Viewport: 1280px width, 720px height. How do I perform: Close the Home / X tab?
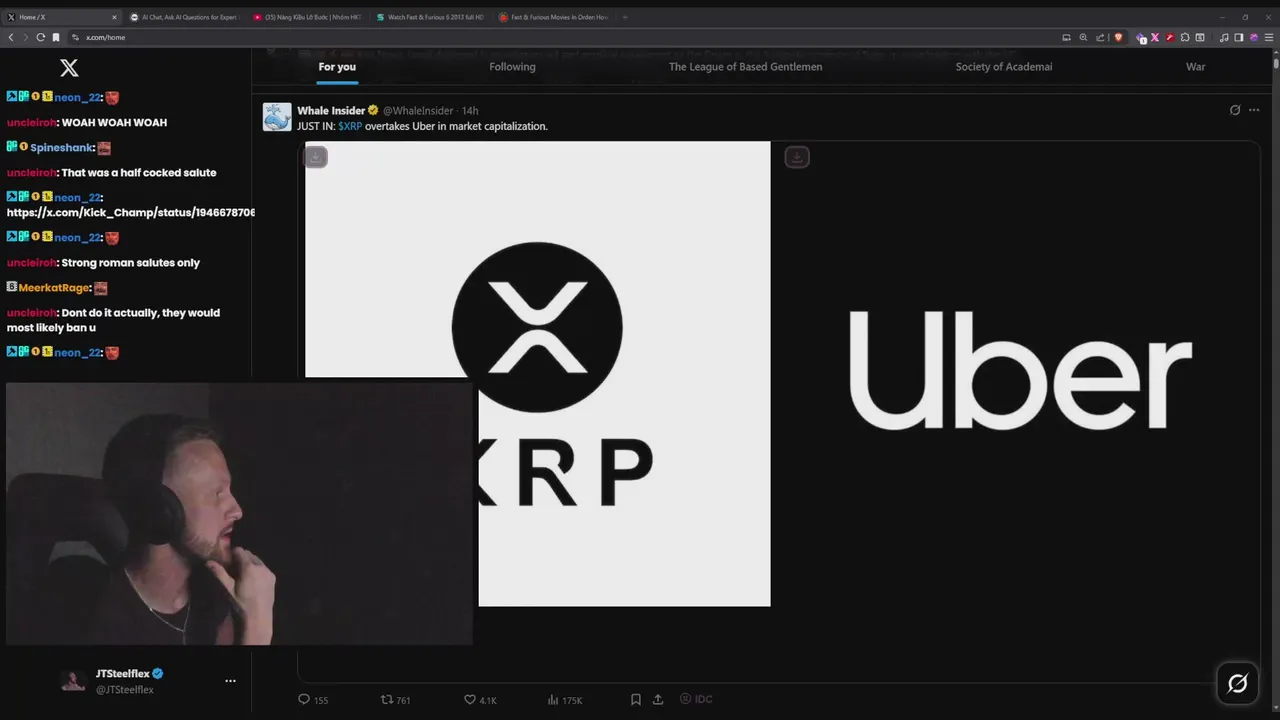(114, 17)
